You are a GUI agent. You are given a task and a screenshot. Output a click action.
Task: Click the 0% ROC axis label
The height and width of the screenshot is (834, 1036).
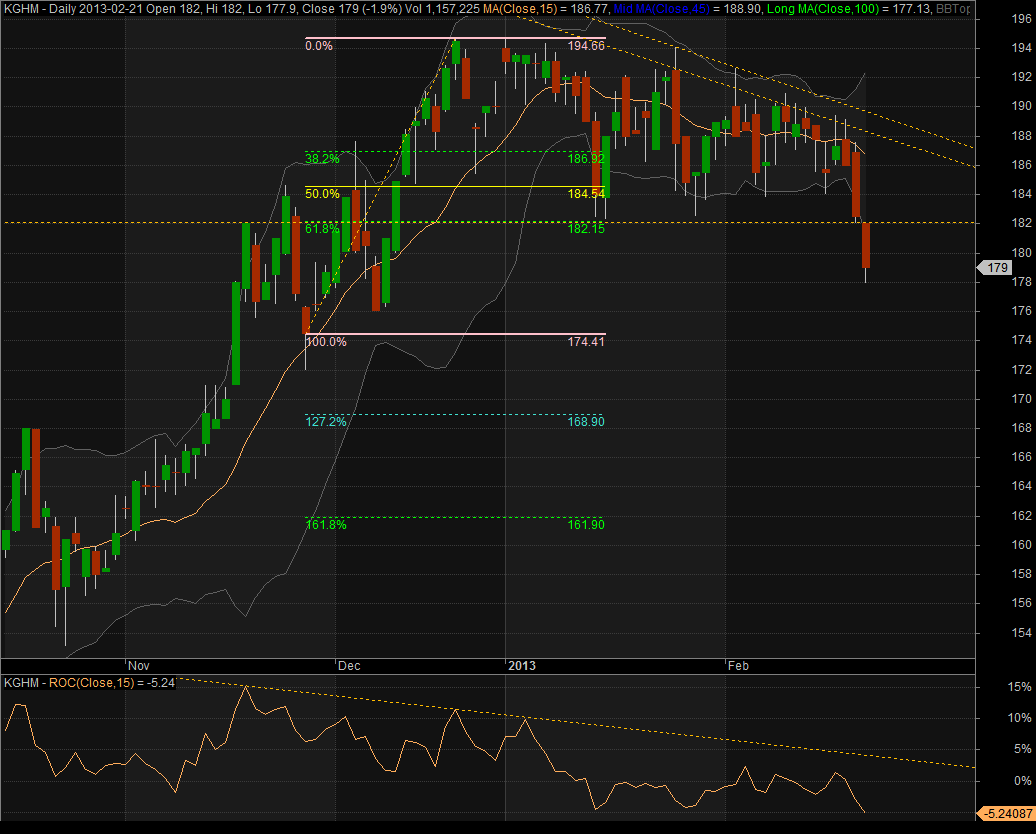(1023, 780)
